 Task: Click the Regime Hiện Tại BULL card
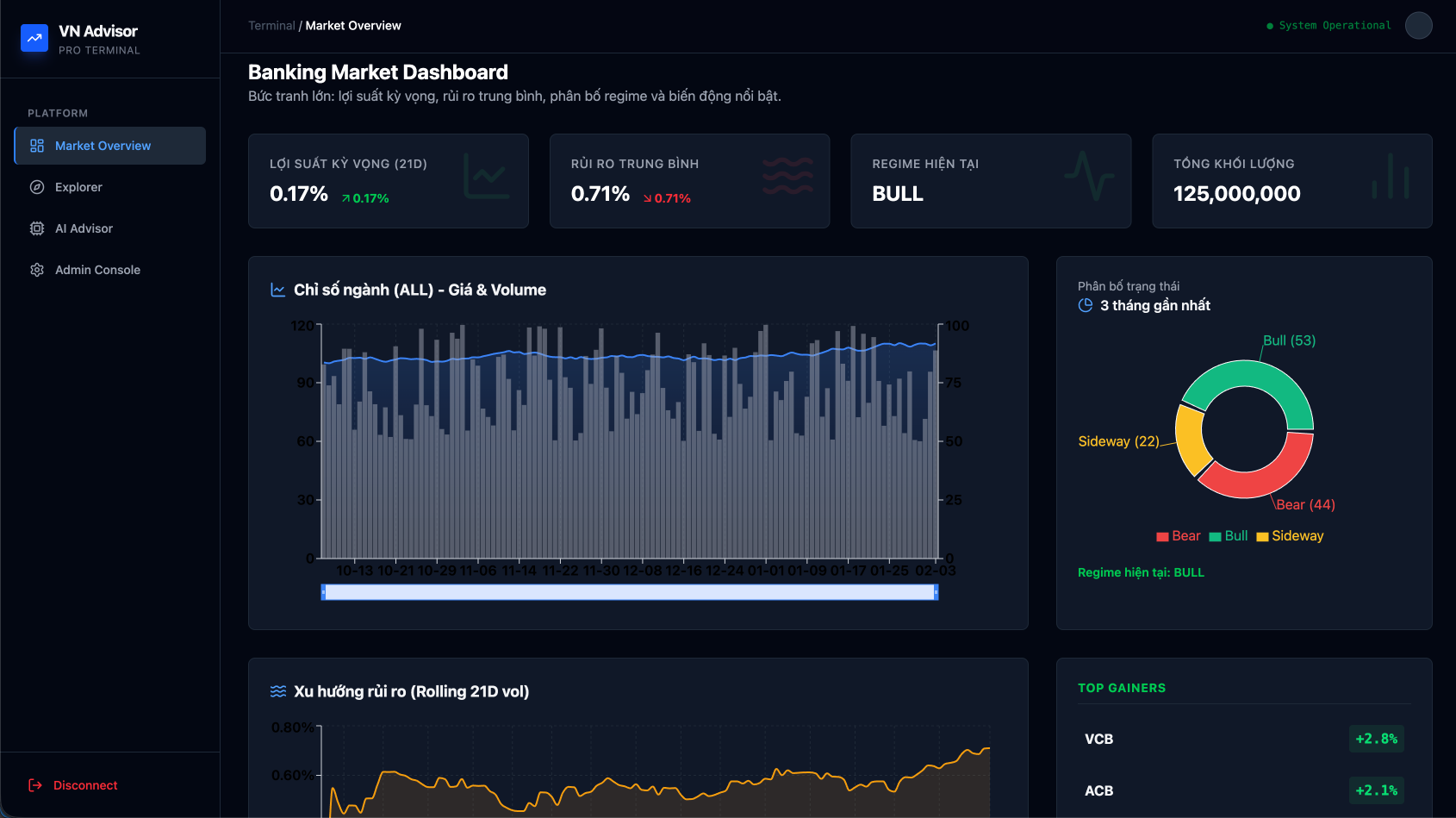(991, 181)
